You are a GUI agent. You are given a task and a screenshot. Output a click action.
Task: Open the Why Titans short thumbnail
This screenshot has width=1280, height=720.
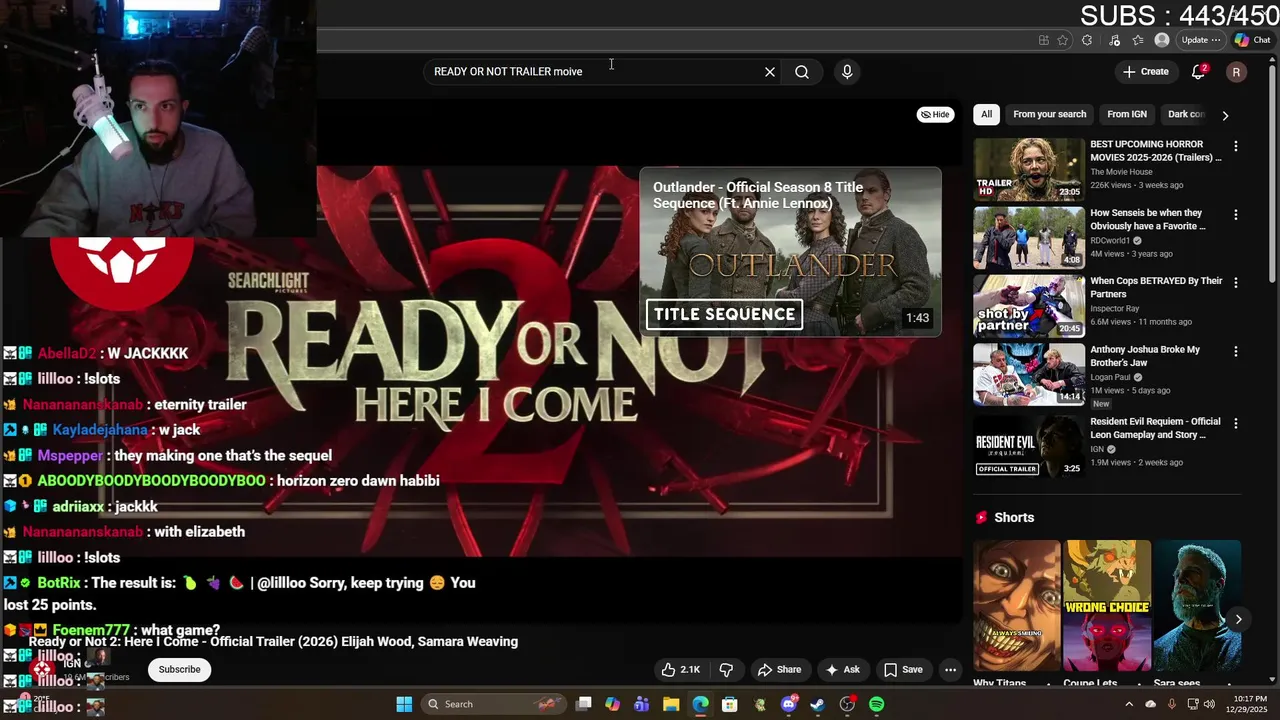(x=1017, y=606)
